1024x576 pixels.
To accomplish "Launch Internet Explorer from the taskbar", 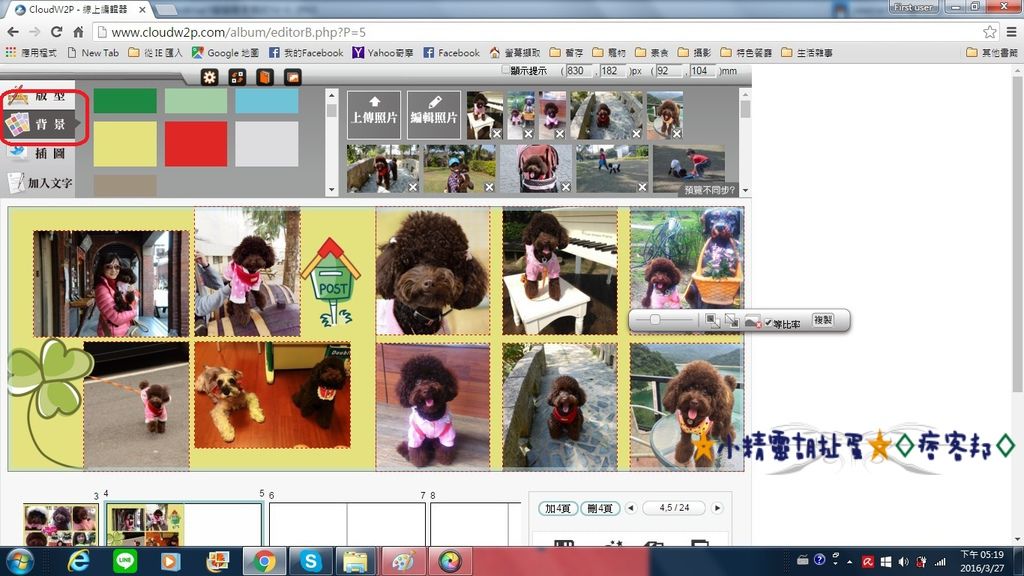I will [78, 561].
